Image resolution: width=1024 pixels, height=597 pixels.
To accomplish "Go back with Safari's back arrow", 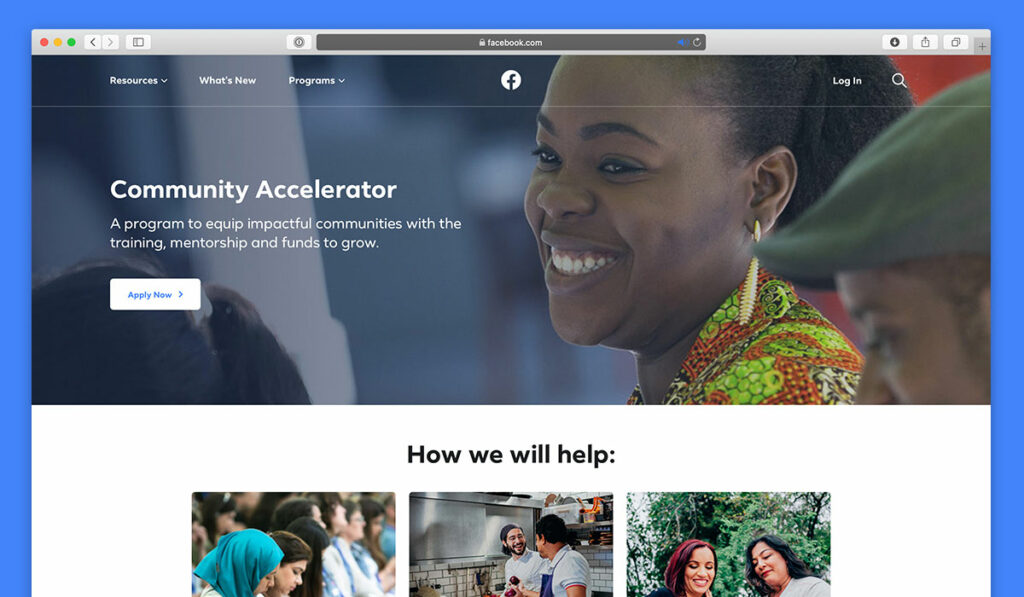I will (93, 42).
